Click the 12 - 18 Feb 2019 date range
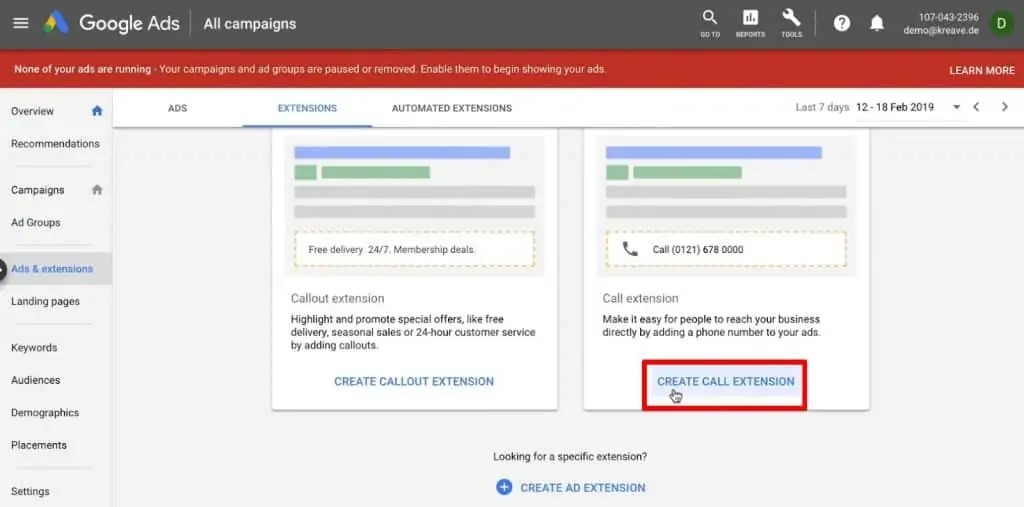1024x507 pixels. pos(895,107)
